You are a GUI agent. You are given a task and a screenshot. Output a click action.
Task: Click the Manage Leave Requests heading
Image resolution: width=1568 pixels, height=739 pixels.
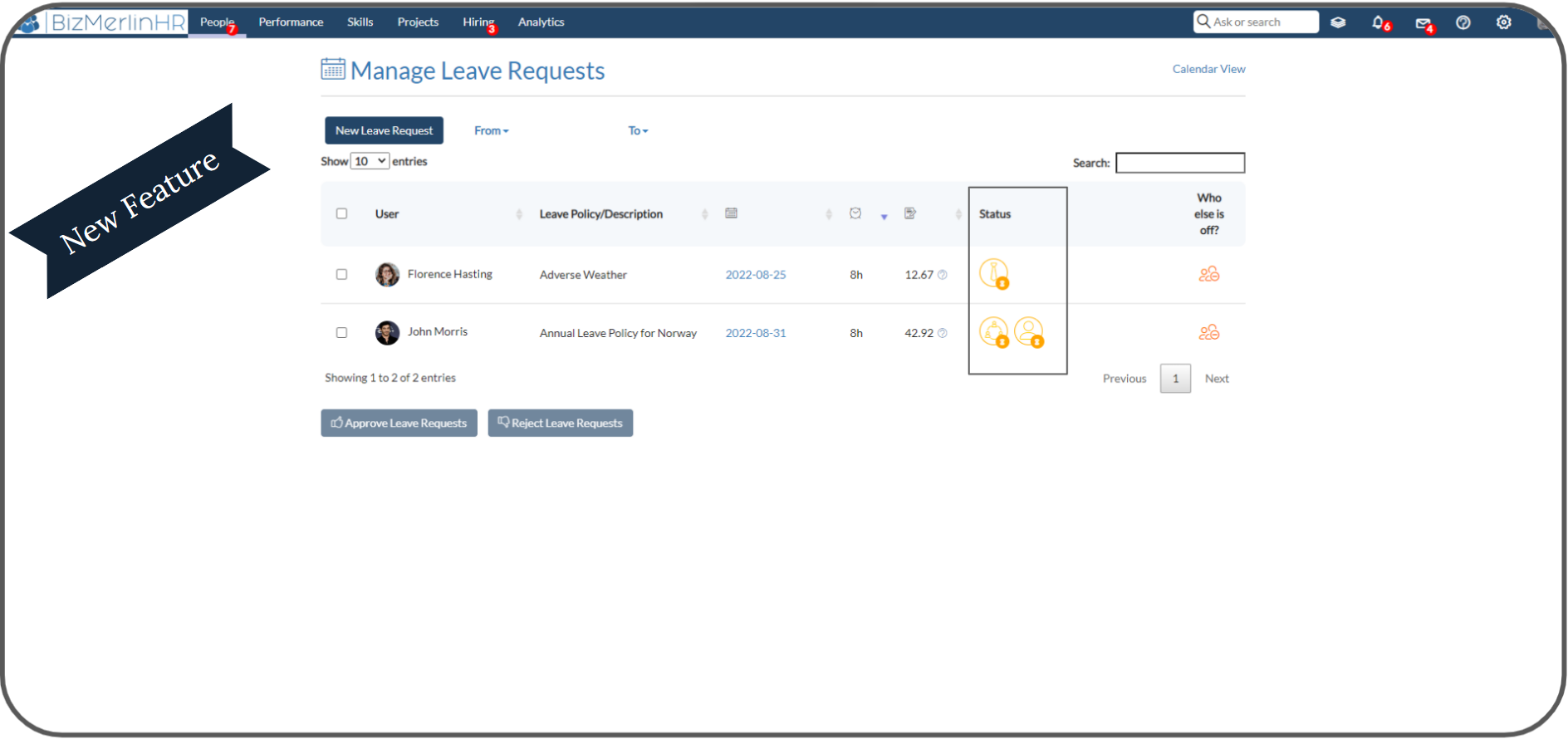pos(478,71)
